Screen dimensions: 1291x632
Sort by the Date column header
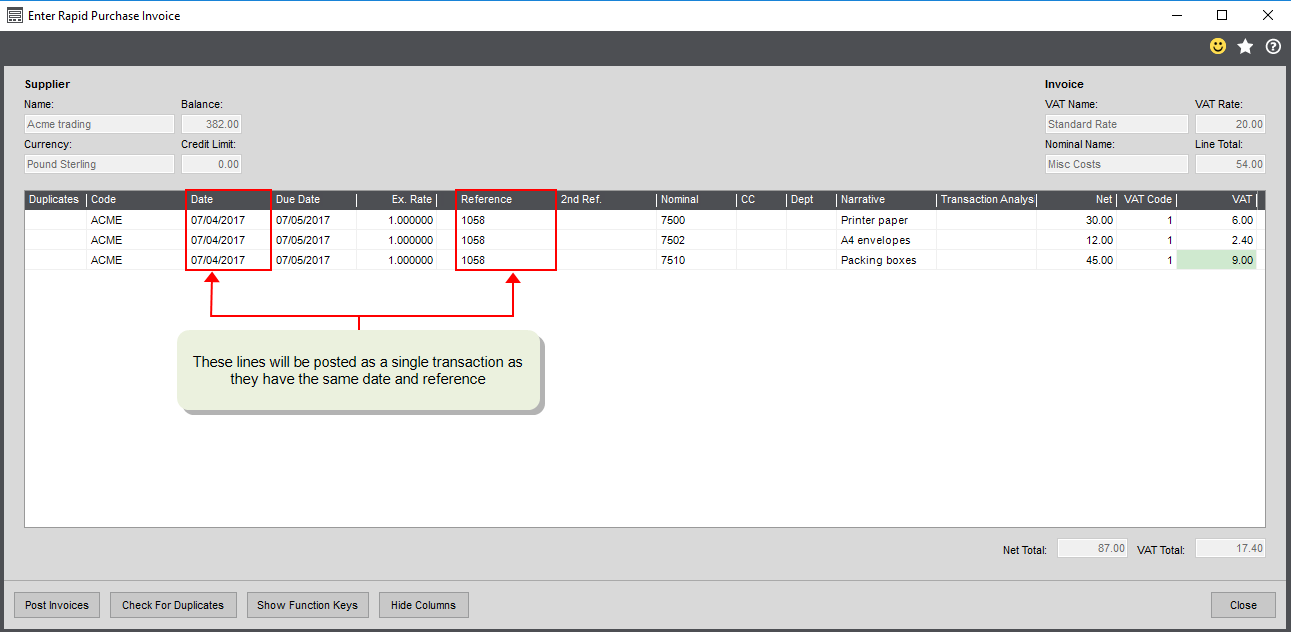tap(228, 200)
